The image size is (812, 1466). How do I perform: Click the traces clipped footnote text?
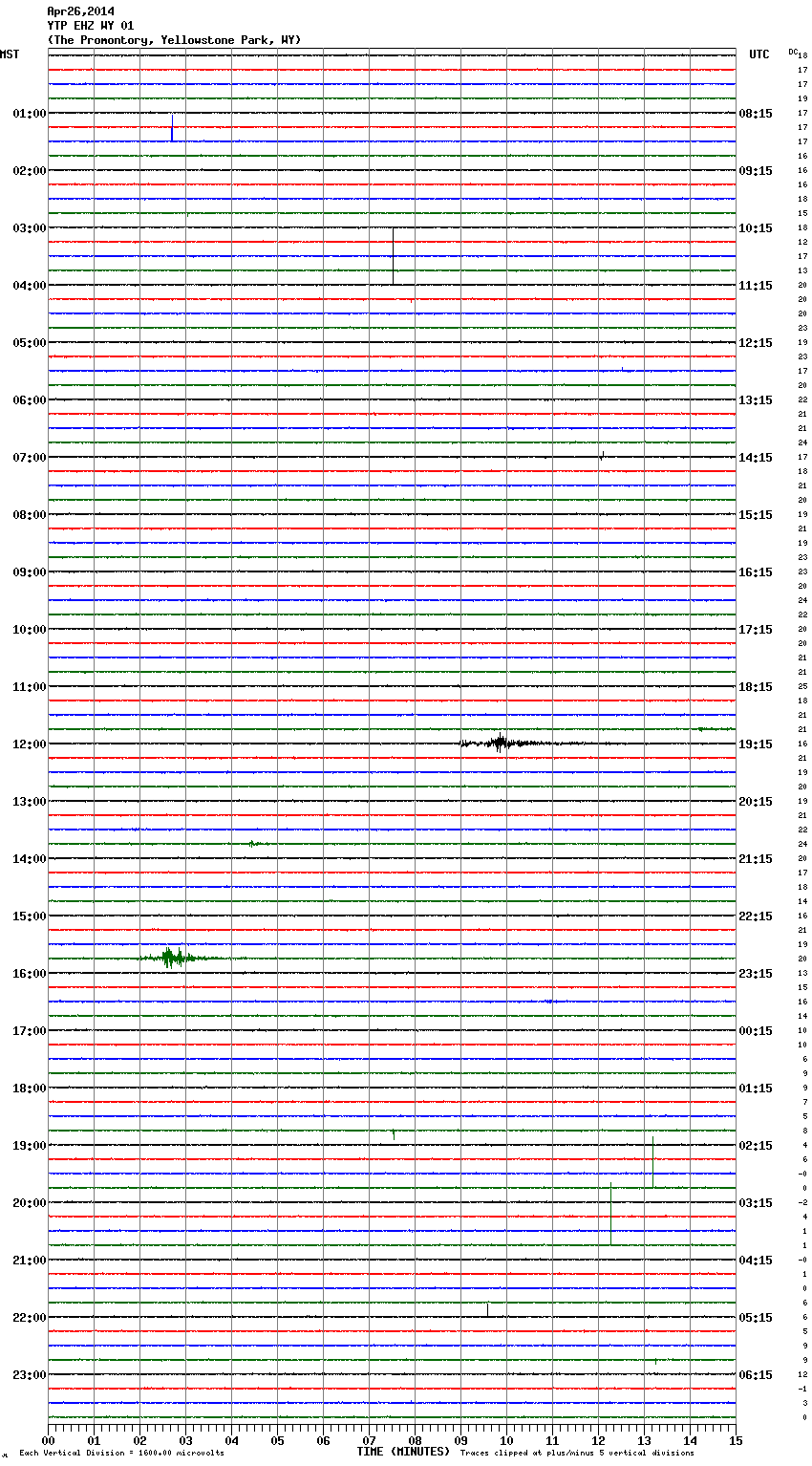[577, 1454]
